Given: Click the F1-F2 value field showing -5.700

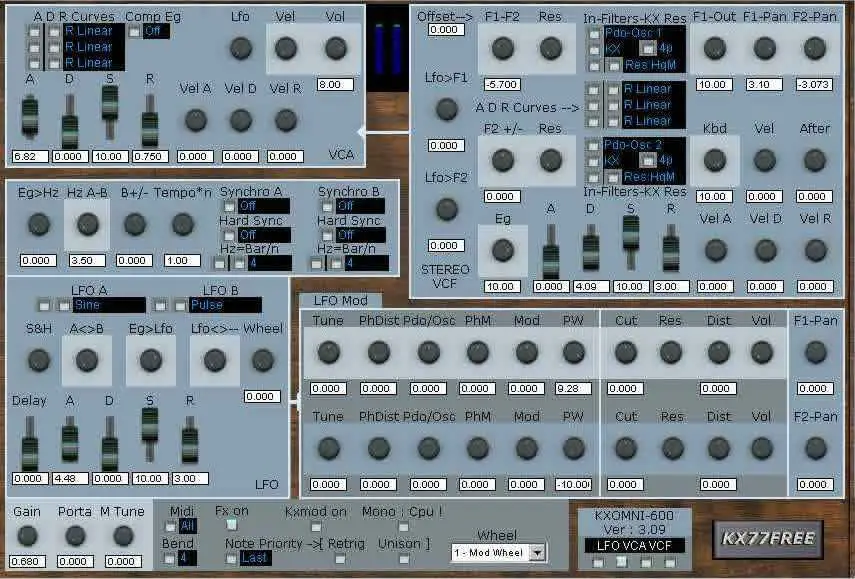Looking at the screenshot, I should point(502,85).
